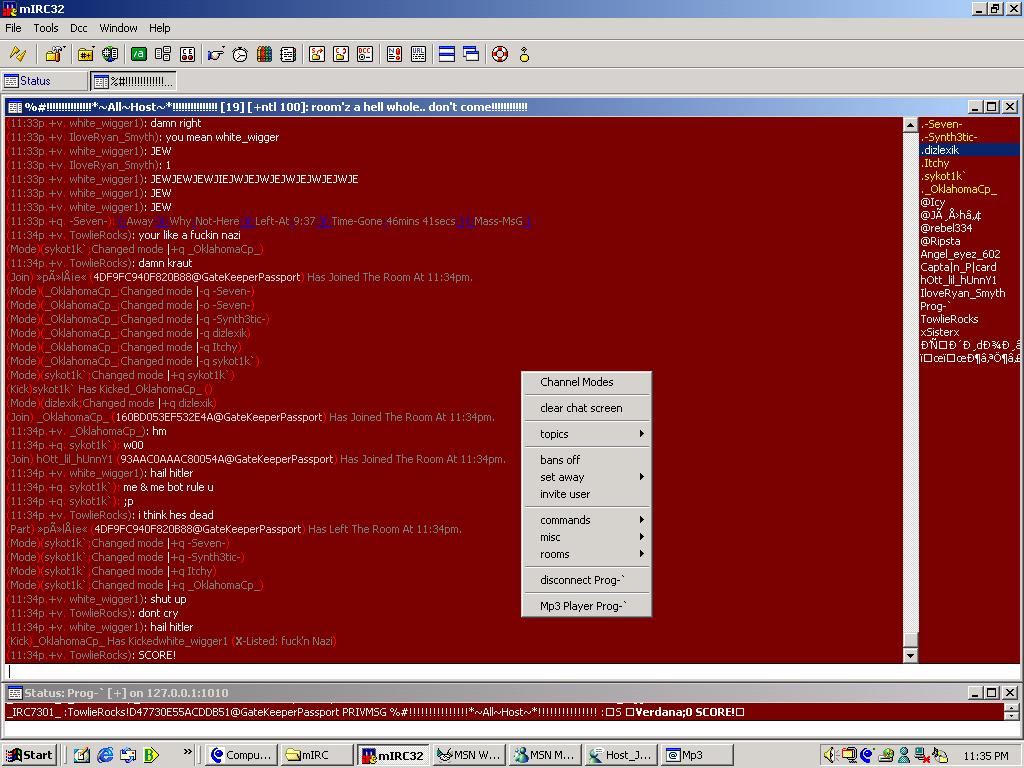Open the Channels list globe icon
This screenshot has width=1024, height=768.
[x=110, y=54]
